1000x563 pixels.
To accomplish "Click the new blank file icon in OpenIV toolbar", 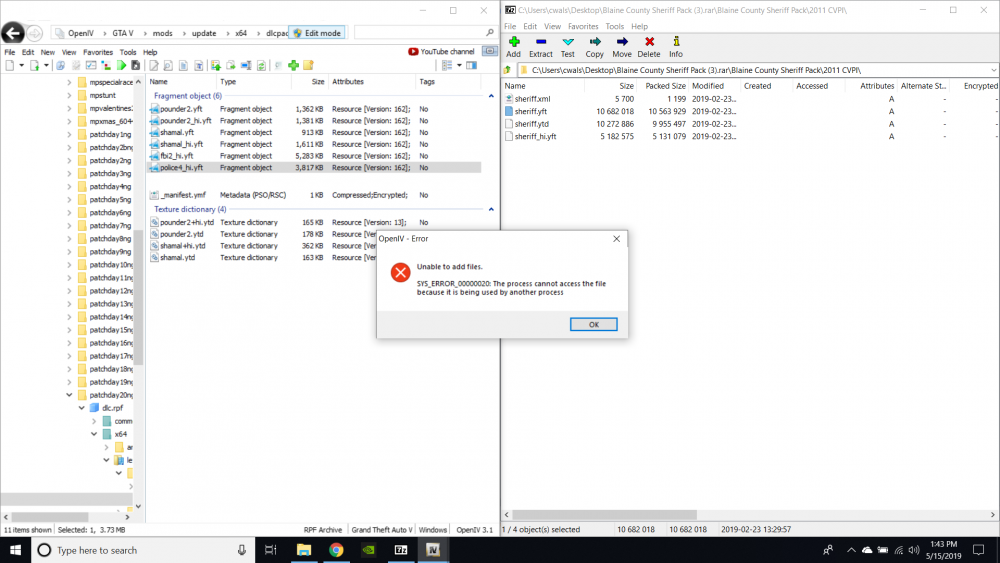I will pyautogui.click(x=10, y=66).
